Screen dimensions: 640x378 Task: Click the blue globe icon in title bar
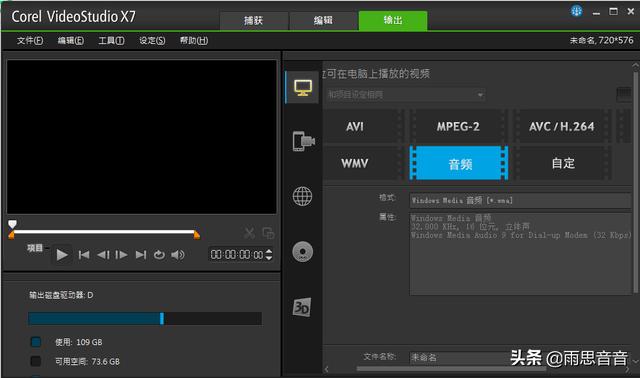[x=576, y=11]
